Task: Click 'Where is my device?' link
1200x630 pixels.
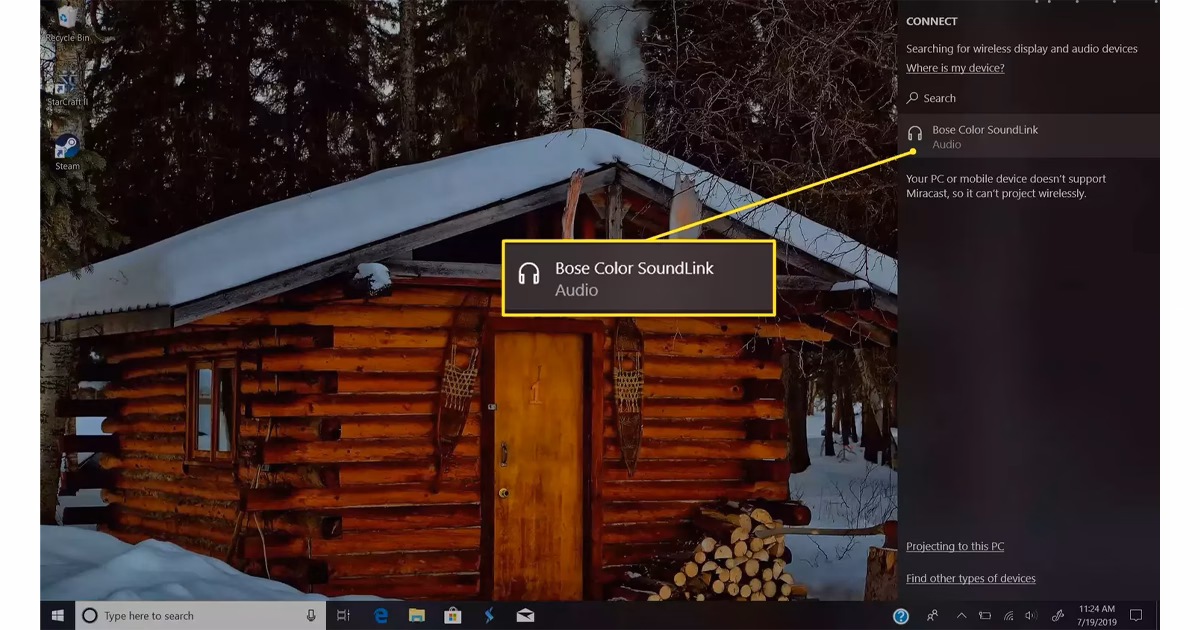Action: pos(955,68)
